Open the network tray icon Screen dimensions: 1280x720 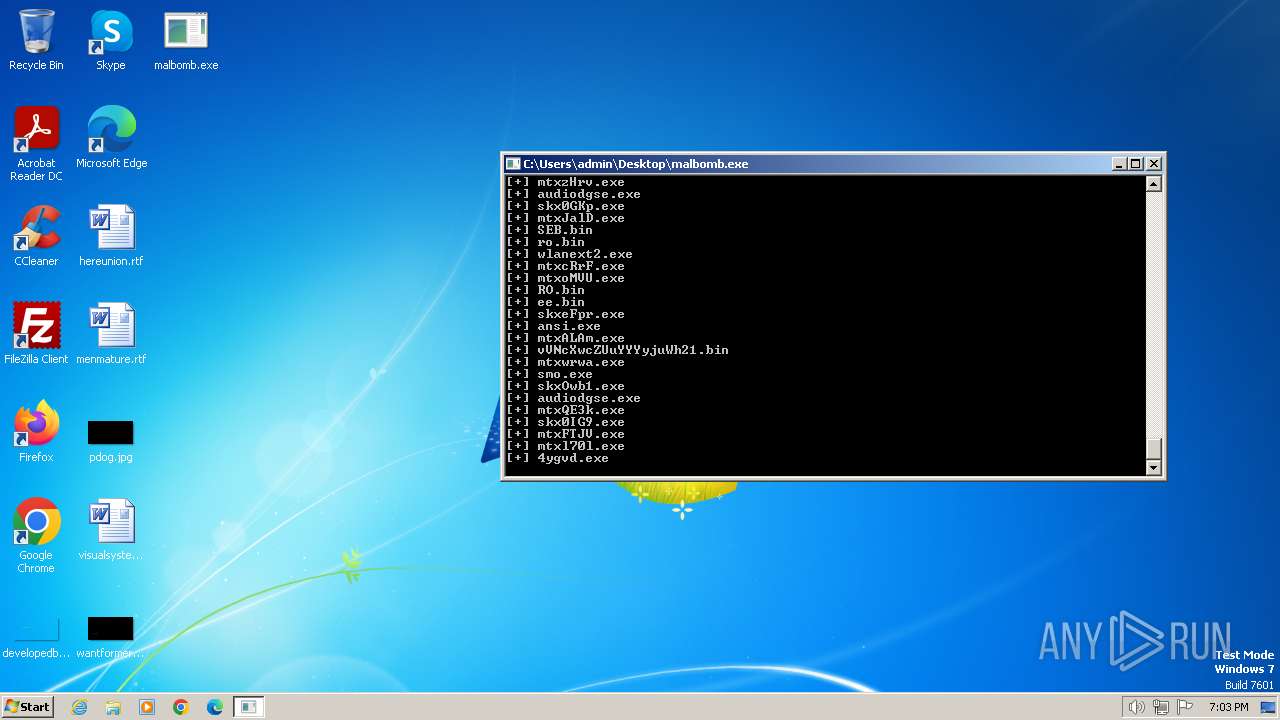1161,707
